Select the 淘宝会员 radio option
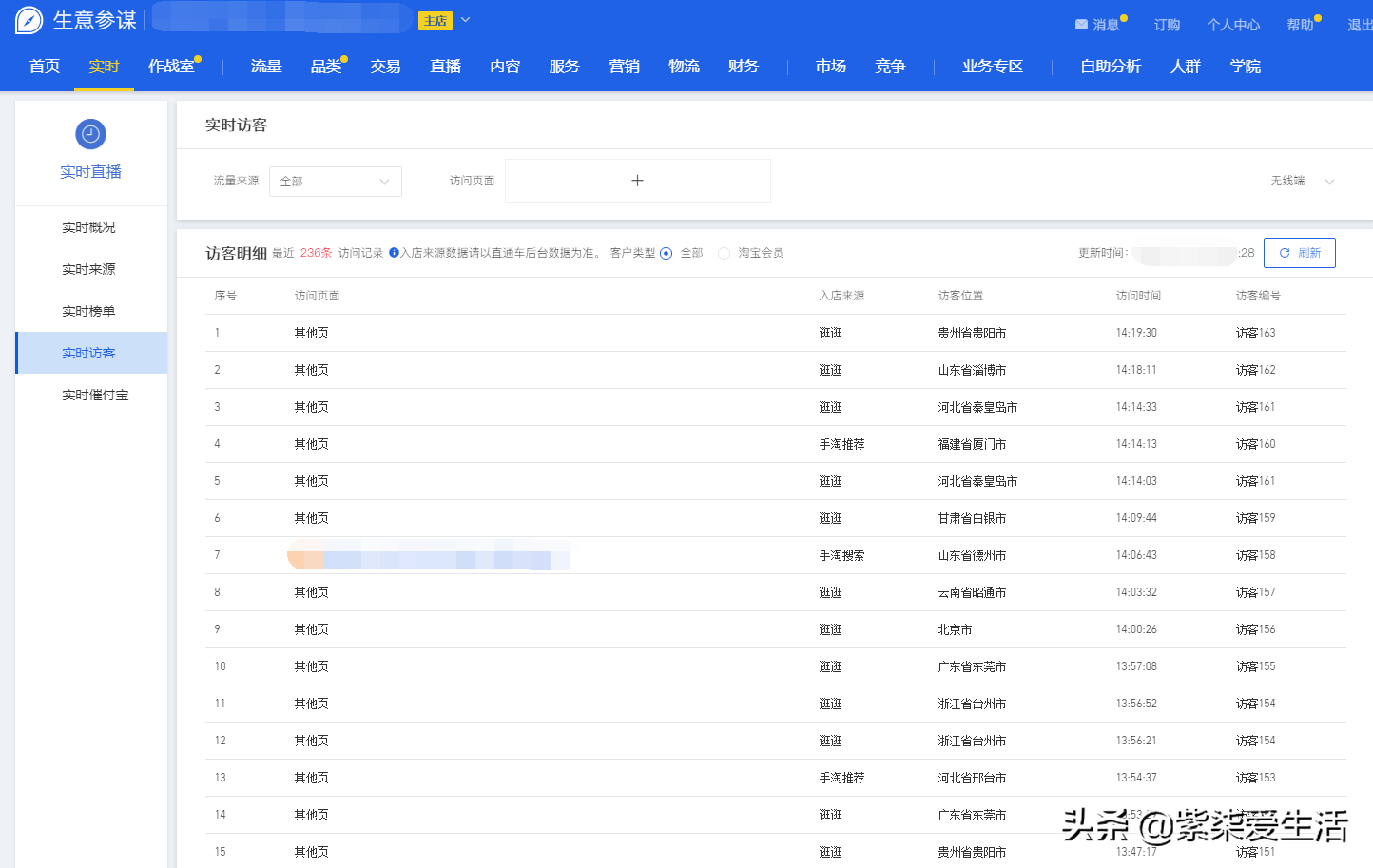This screenshot has height=868, width=1373. [725, 253]
